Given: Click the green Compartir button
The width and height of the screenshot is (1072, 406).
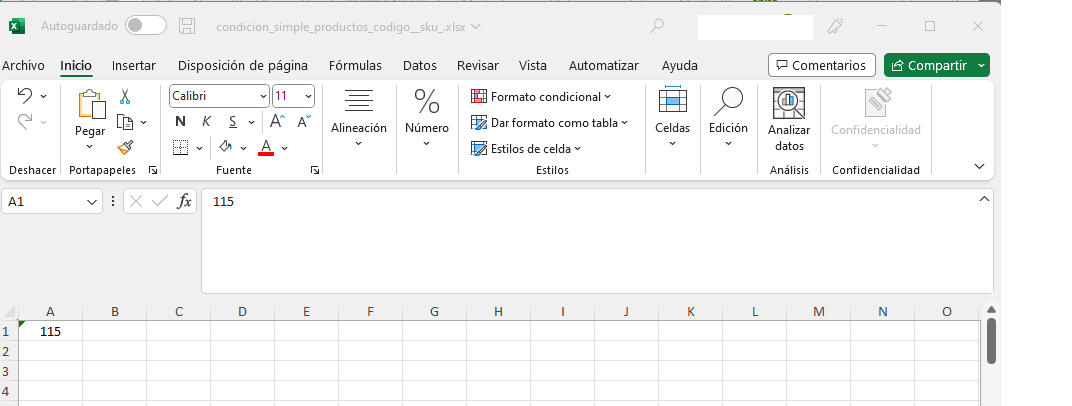Looking at the screenshot, I should pos(929,66).
